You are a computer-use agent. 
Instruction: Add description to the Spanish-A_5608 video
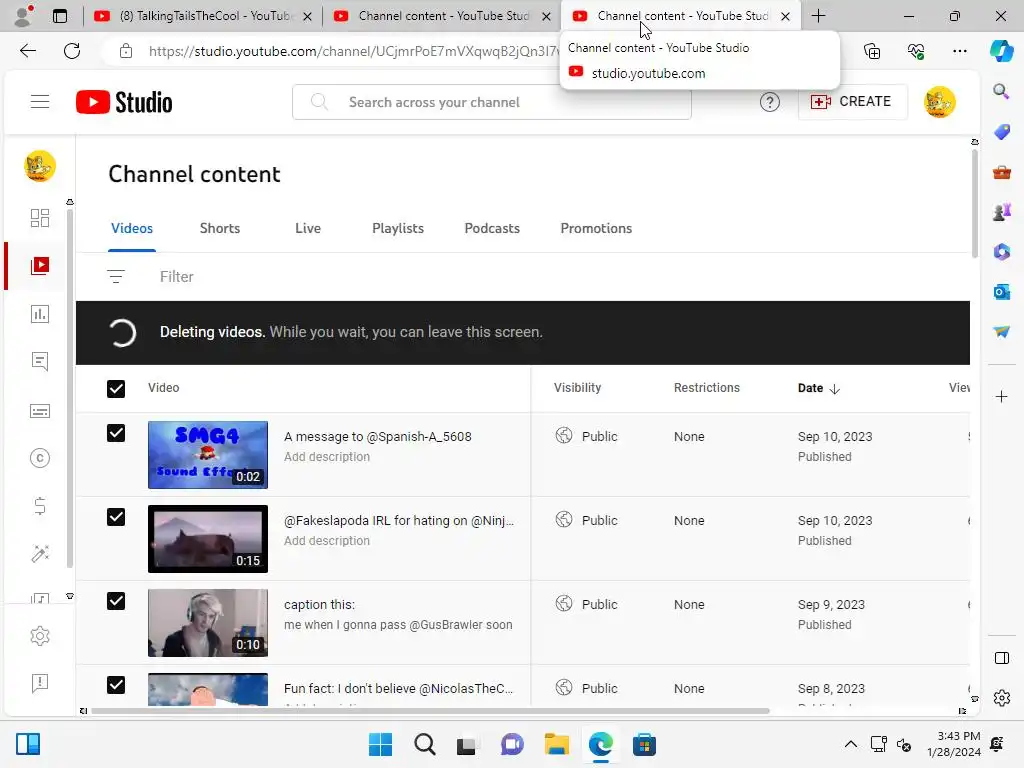327,457
